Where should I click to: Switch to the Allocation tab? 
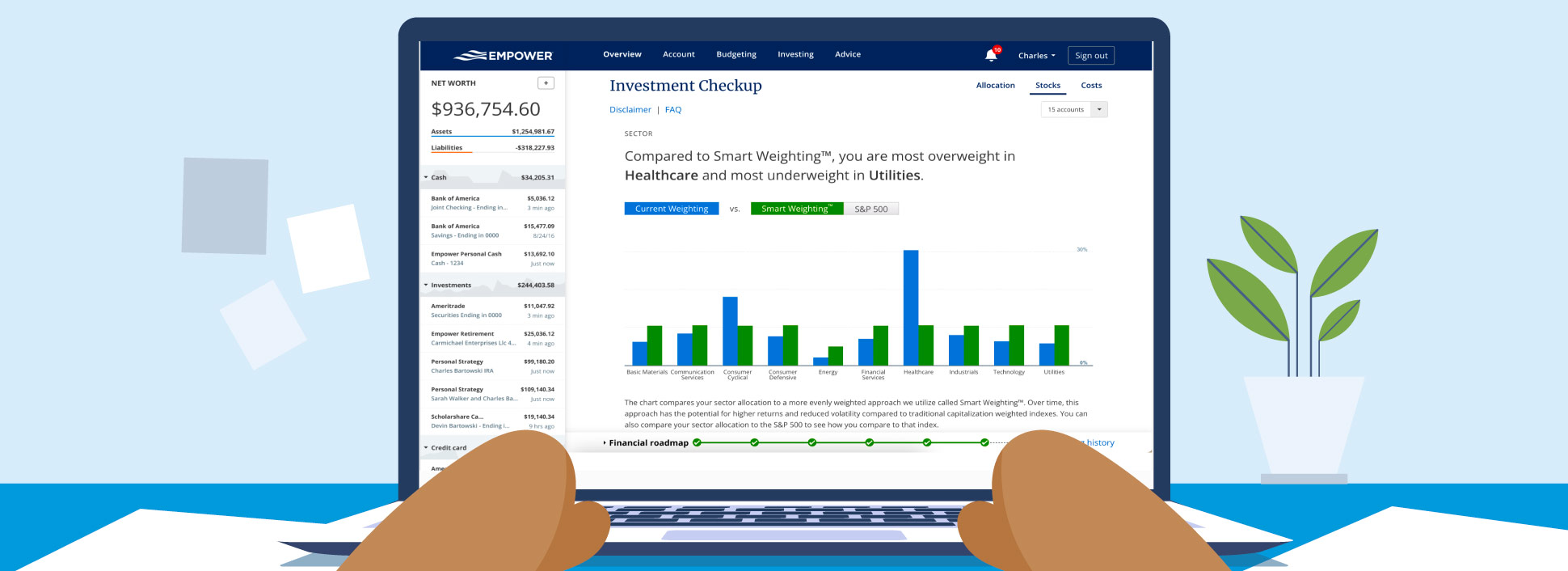(x=995, y=85)
